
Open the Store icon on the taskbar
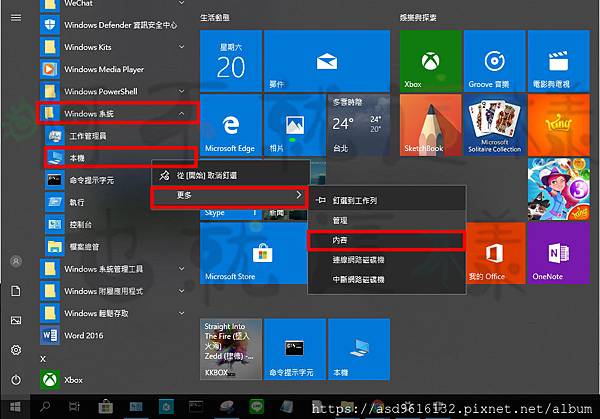coord(105,407)
